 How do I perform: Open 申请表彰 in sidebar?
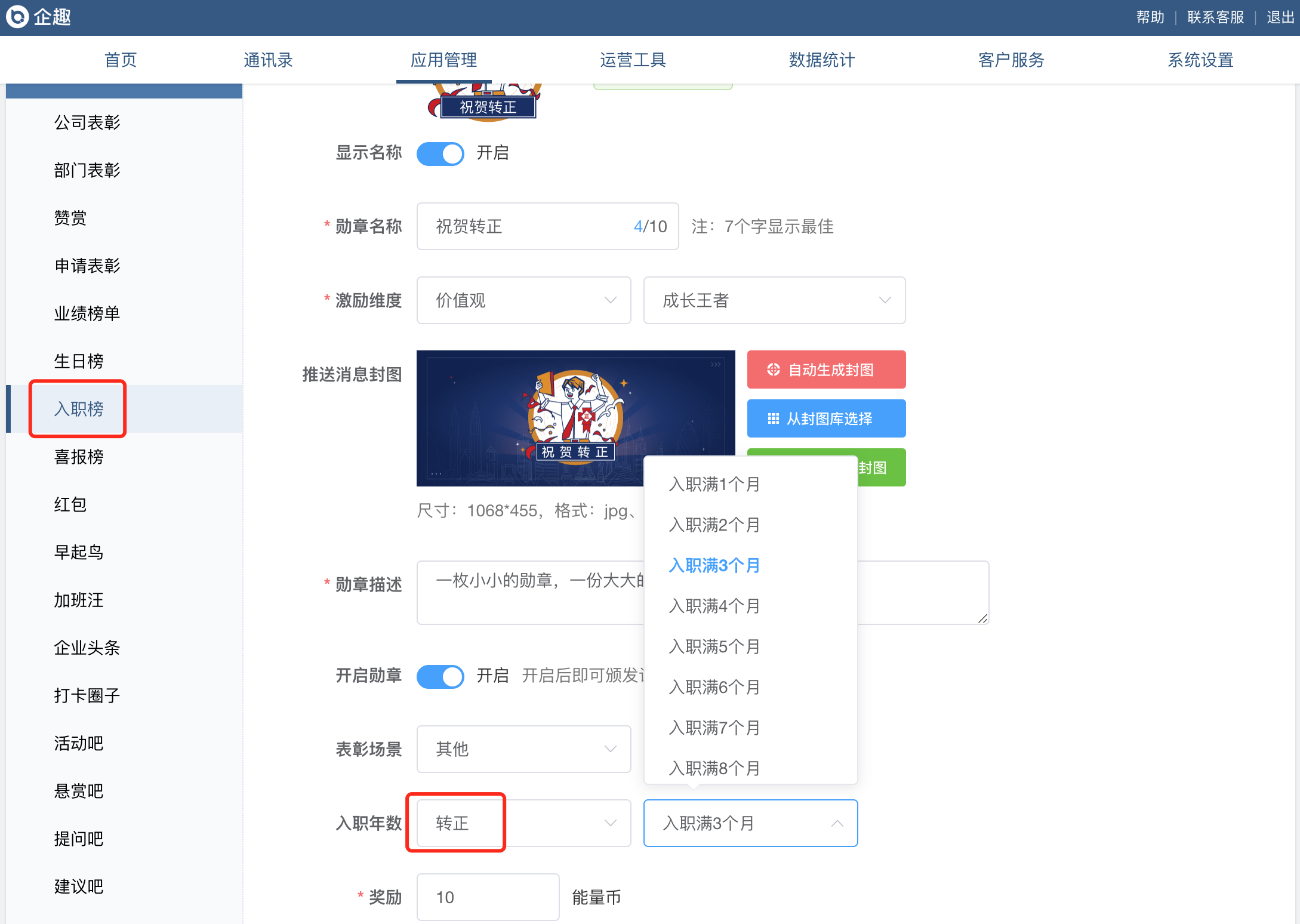(x=124, y=266)
